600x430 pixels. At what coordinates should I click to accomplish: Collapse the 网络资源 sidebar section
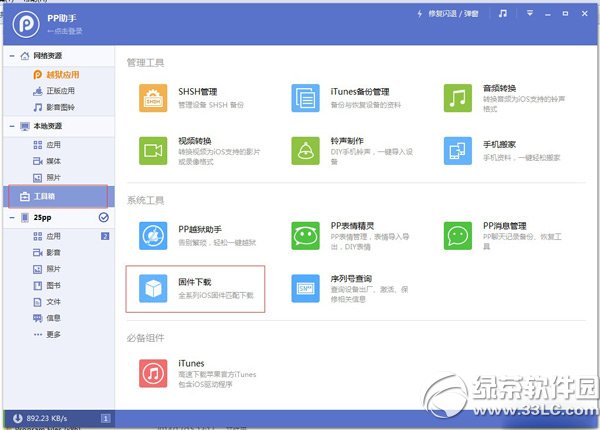click(x=10, y=56)
